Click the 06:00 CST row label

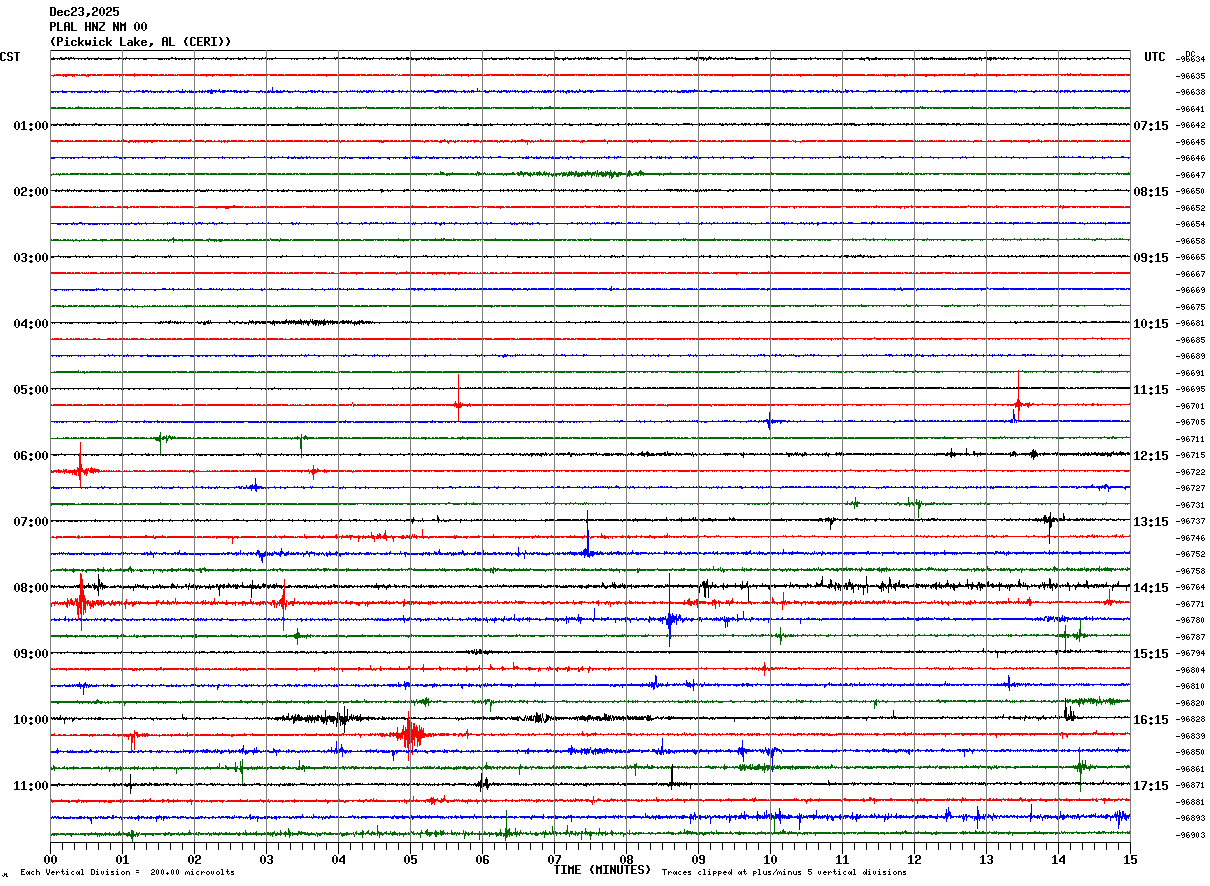pos(31,456)
